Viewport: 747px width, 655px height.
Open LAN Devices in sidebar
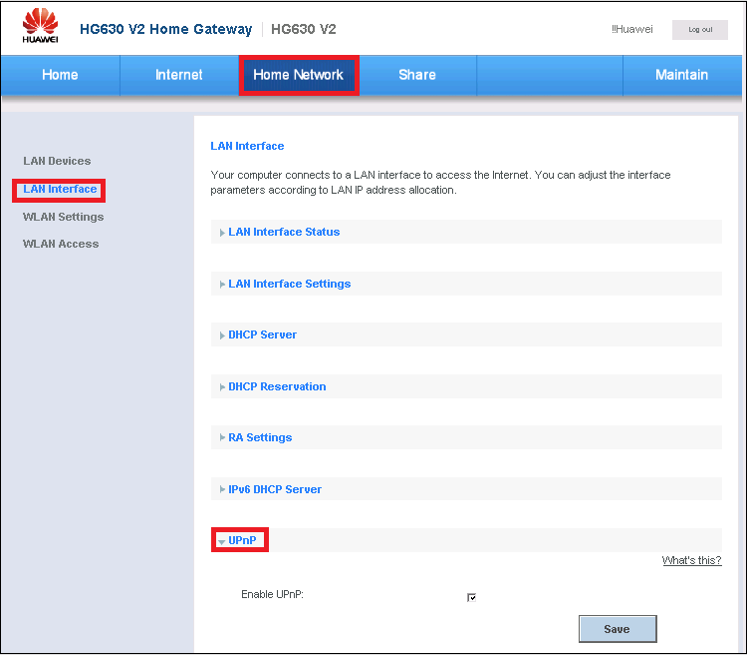[57, 161]
